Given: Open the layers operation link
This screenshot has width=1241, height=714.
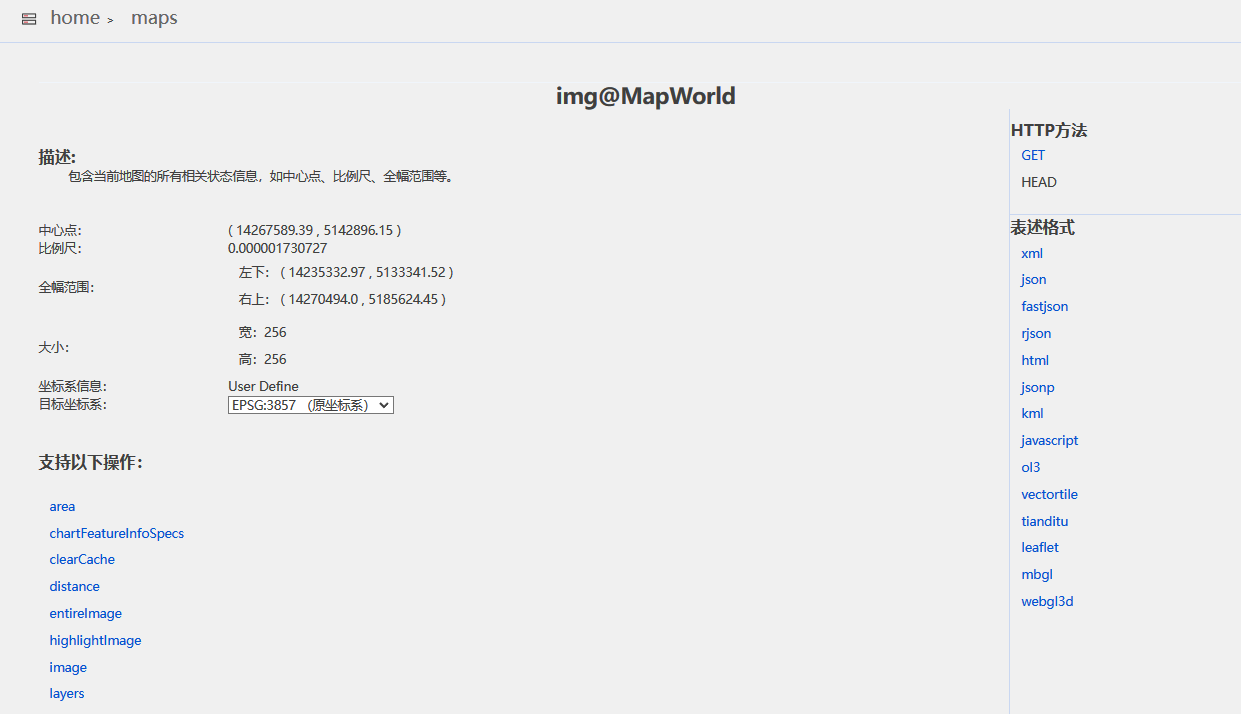Looking at the screenshot, I should coord(67,693).
